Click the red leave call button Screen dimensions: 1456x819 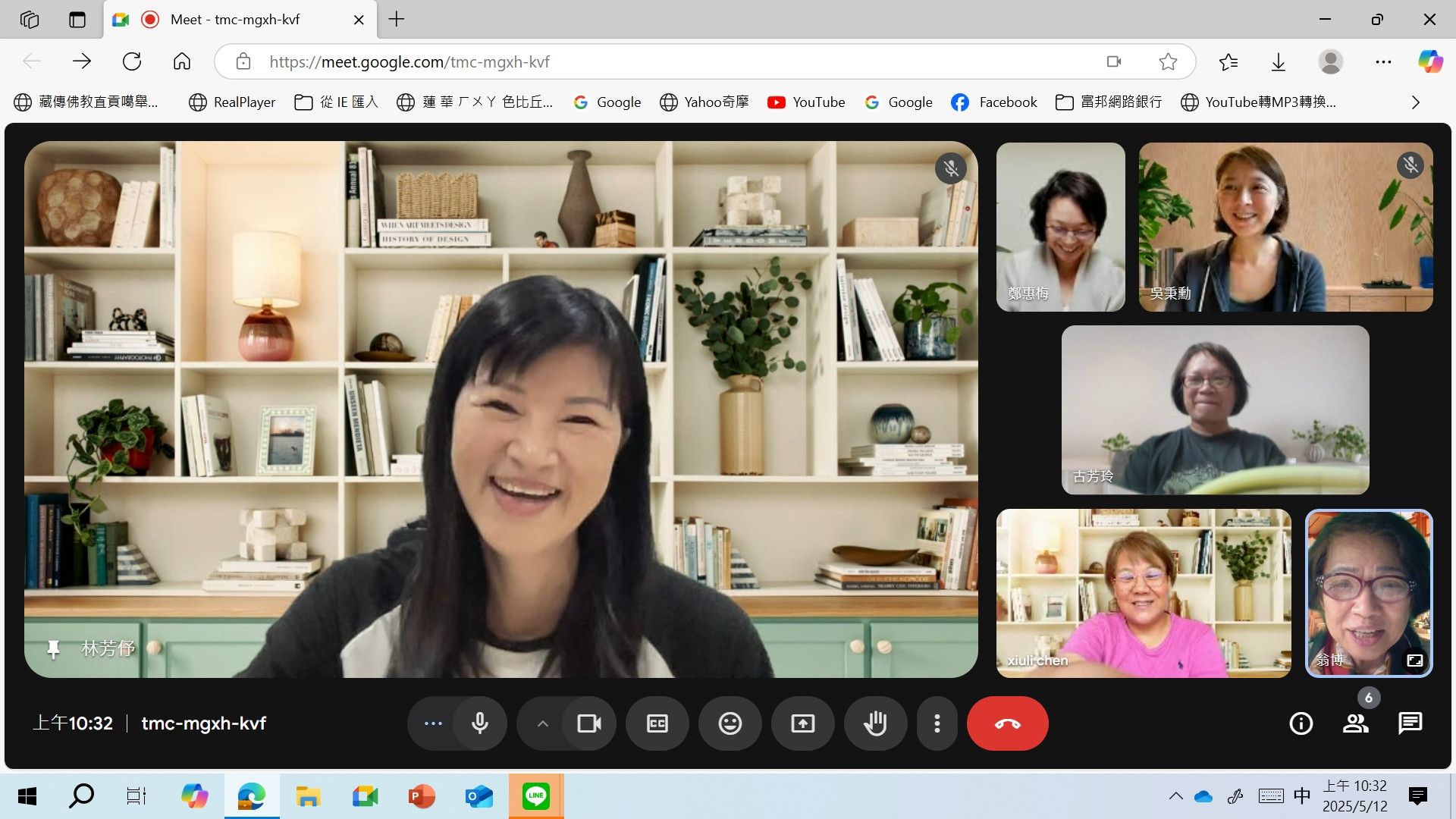click(1007, 723)
